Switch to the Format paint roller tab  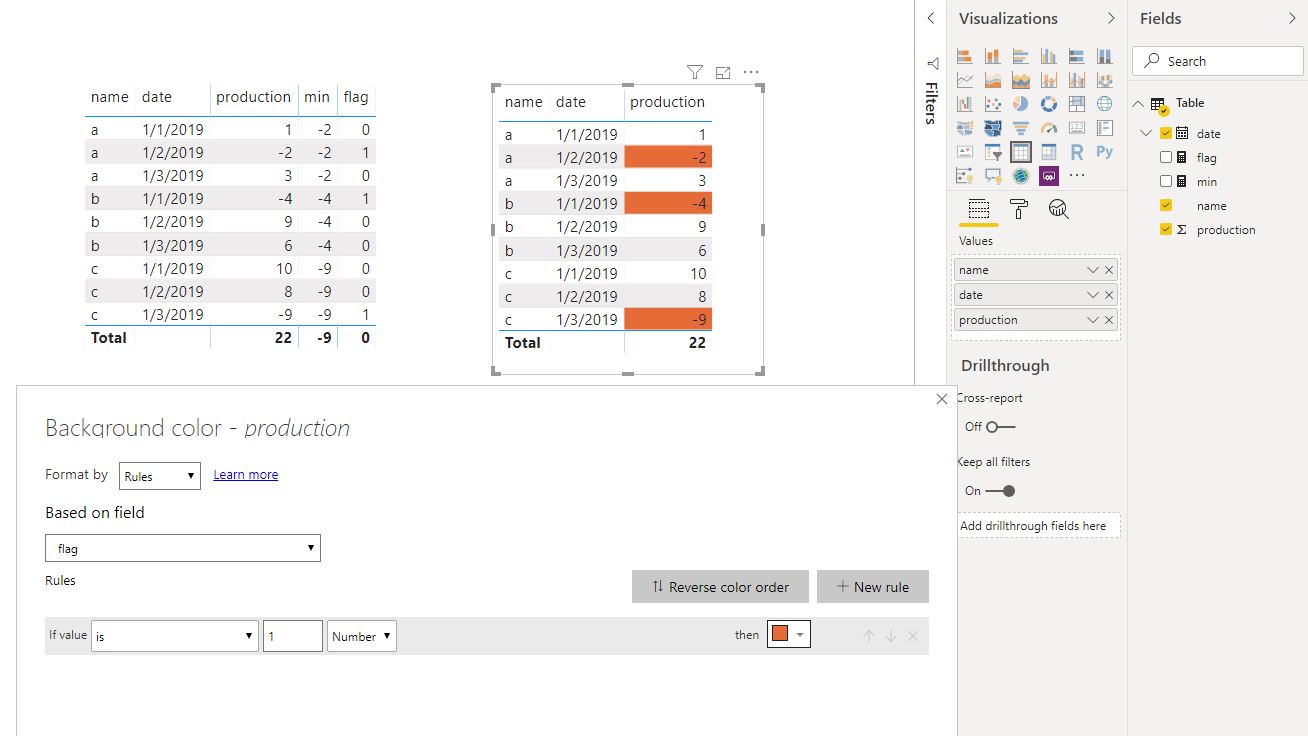[x=1019, y=209]
